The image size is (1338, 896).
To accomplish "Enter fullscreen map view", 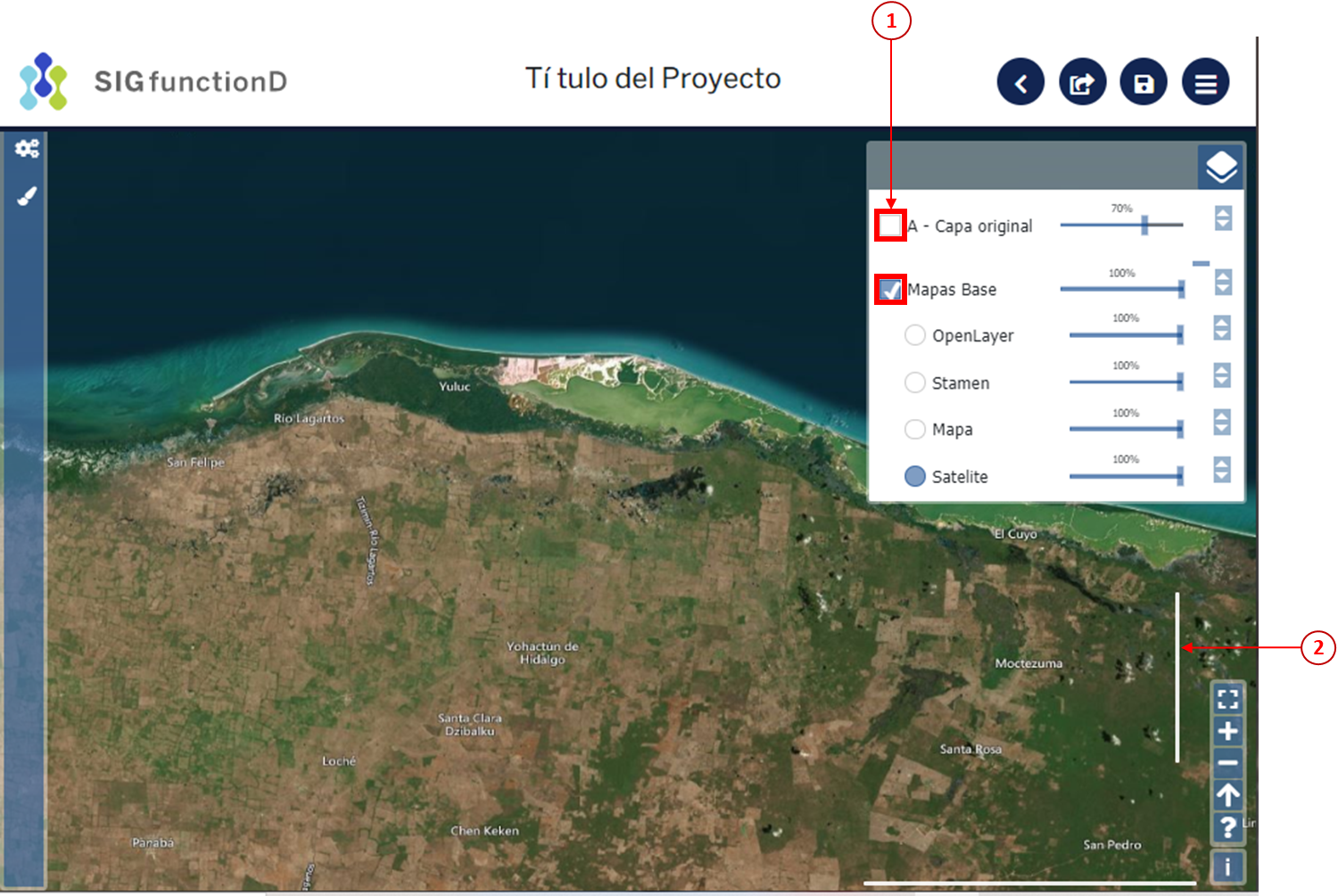I will 1227,700.
